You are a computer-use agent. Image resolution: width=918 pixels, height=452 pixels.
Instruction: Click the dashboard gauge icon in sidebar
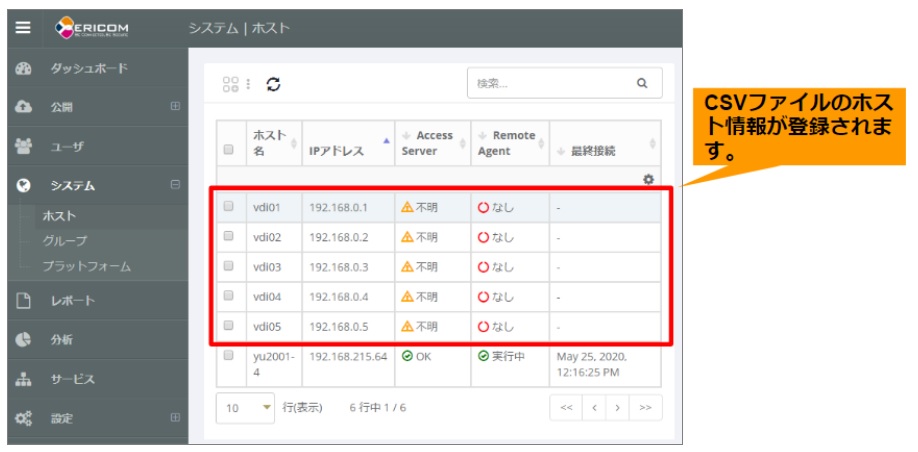(25, 69)
